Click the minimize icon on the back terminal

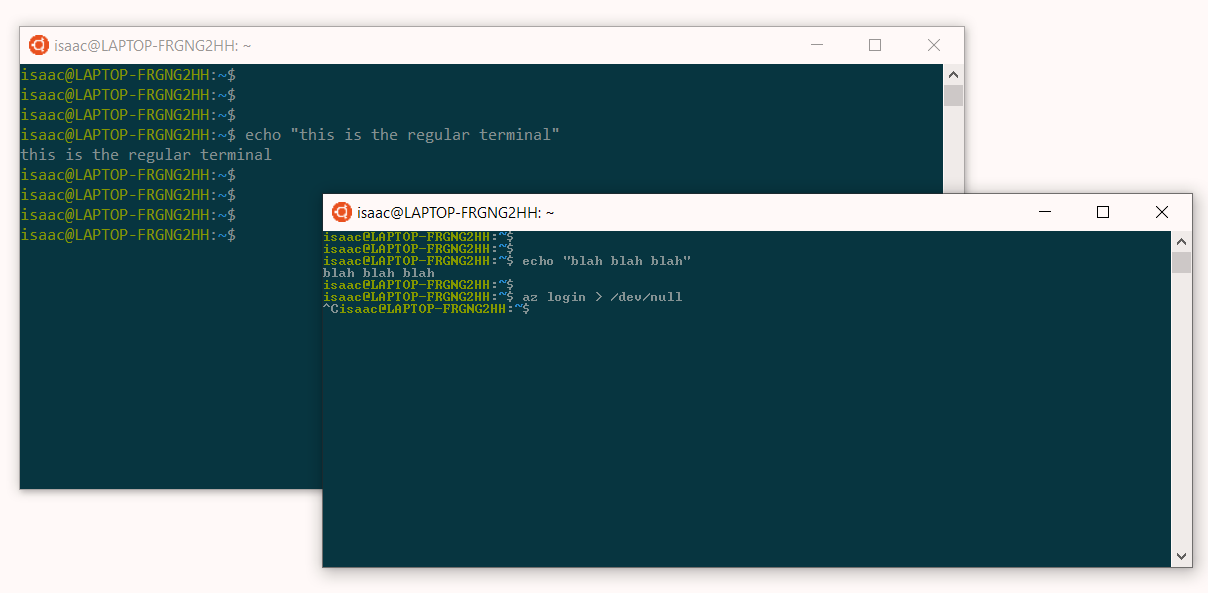(817, 45)
